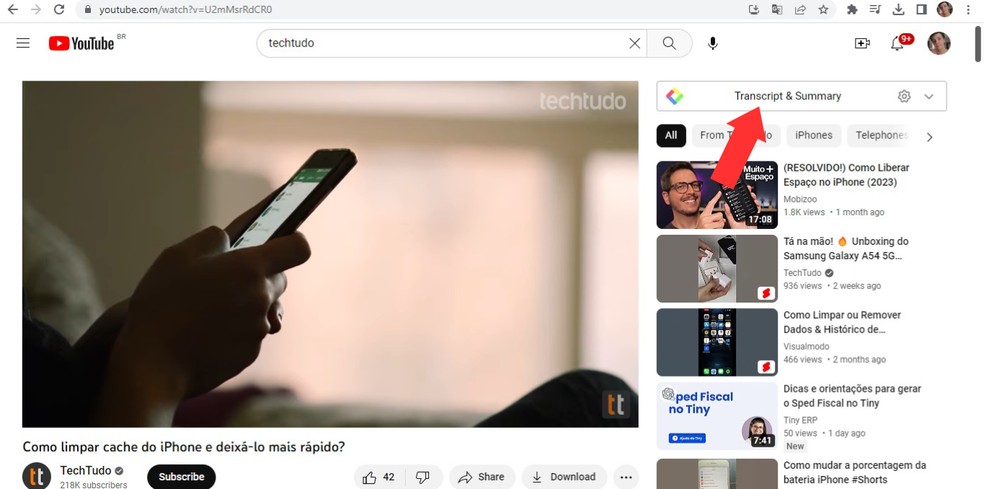The image size is (984, 489).
Task: Click the browser forward arrow
Action: [x=36, y=9]
